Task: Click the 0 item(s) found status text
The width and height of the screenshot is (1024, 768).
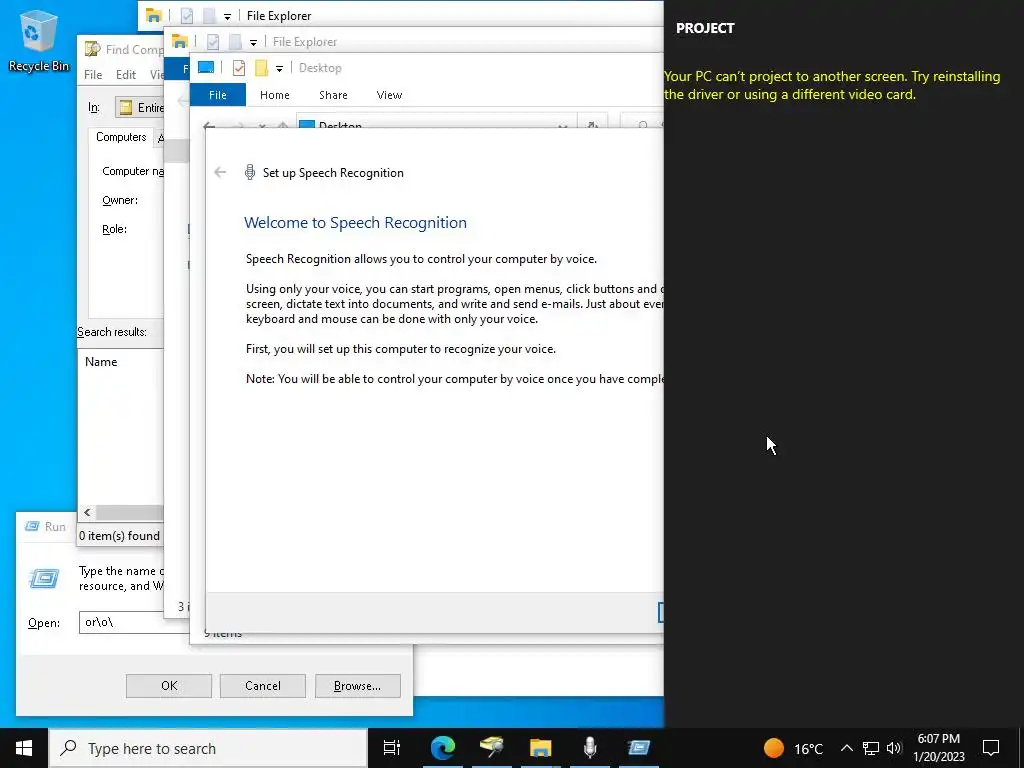Action: point(120,536)
